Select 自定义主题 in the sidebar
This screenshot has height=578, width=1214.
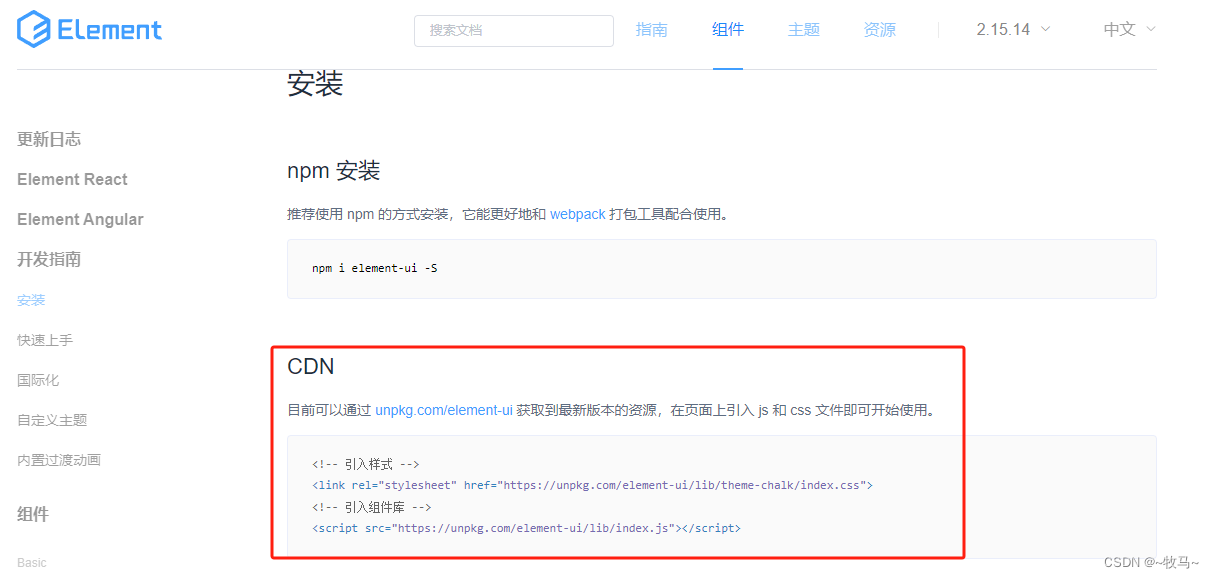(x=52, y=420)
